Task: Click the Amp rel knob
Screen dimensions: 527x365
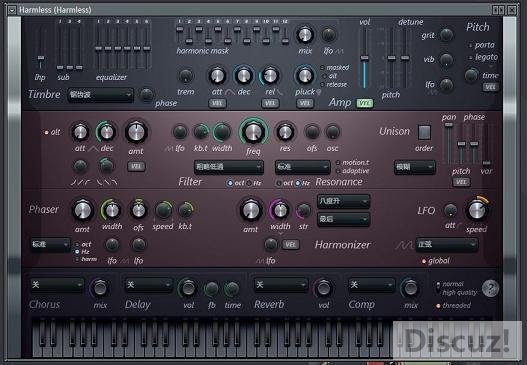Action: click(270, 76)
